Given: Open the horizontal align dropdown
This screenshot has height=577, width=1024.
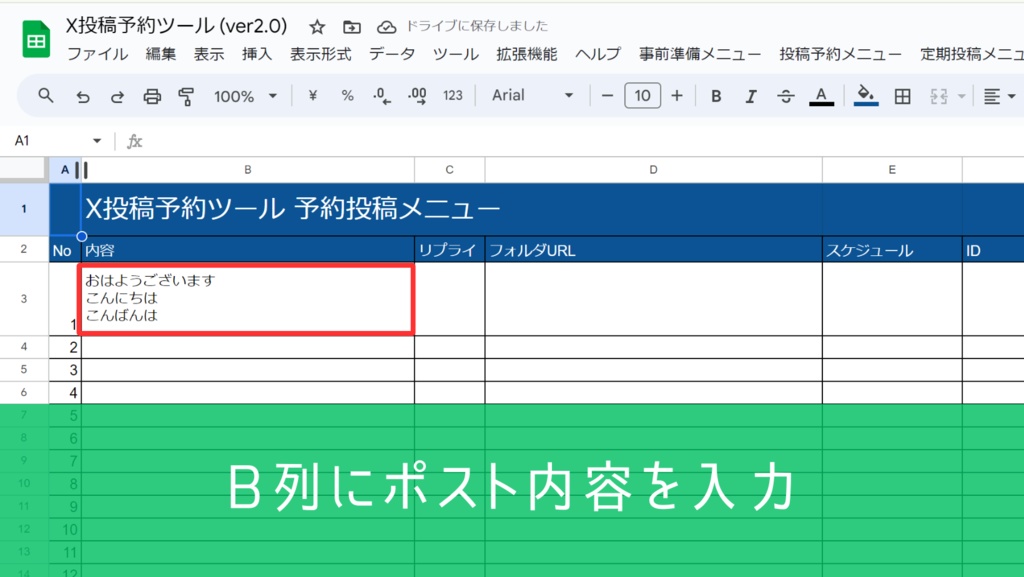Looking at the screenshot, I should click(998, 96).
